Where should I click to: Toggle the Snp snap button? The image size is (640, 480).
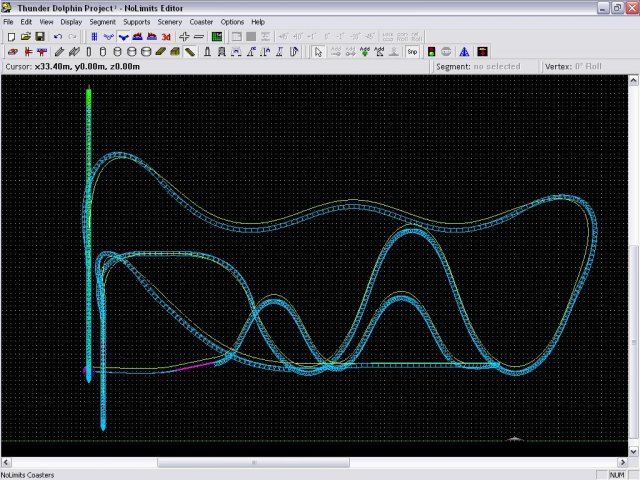tap(412, 52)
